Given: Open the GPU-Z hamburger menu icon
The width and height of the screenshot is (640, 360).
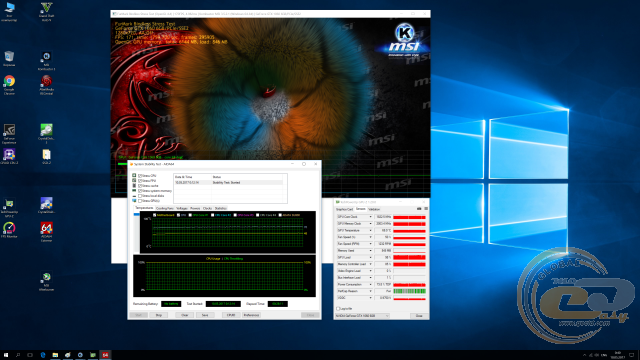Looking at the screenshot, I should 426,209.
